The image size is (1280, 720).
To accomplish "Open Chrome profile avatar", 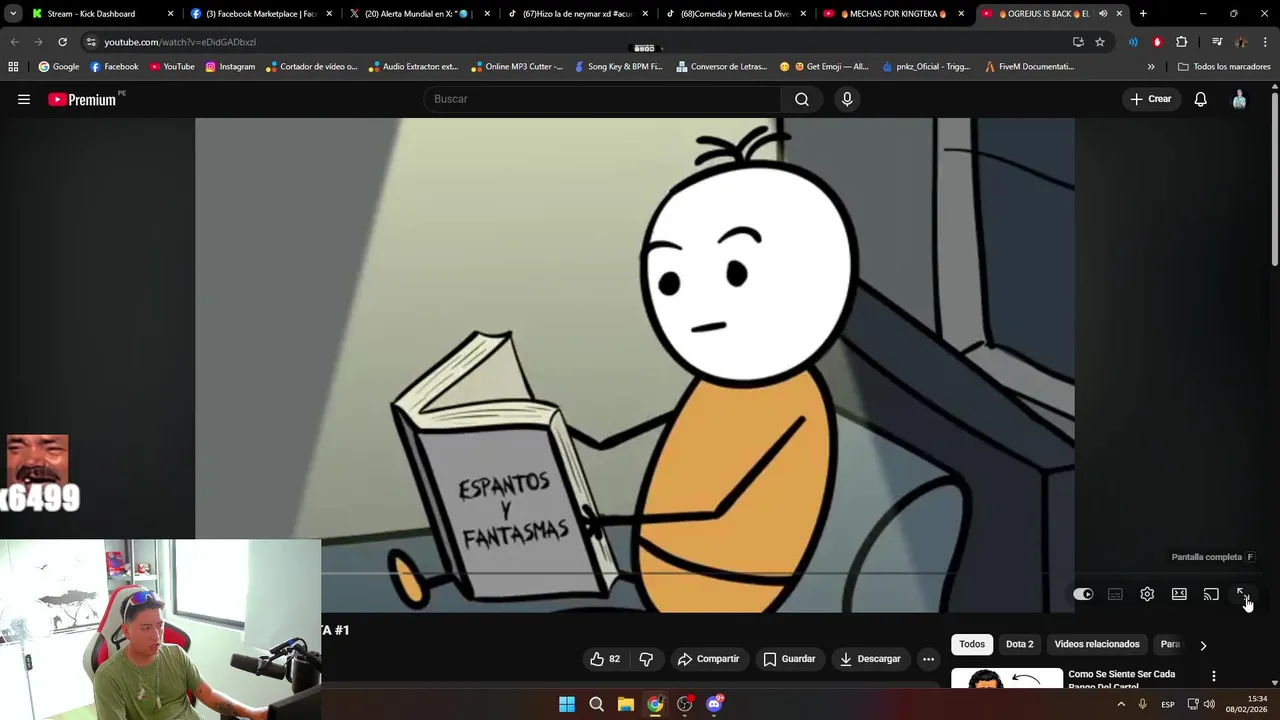I will (x=1241, y=42).
